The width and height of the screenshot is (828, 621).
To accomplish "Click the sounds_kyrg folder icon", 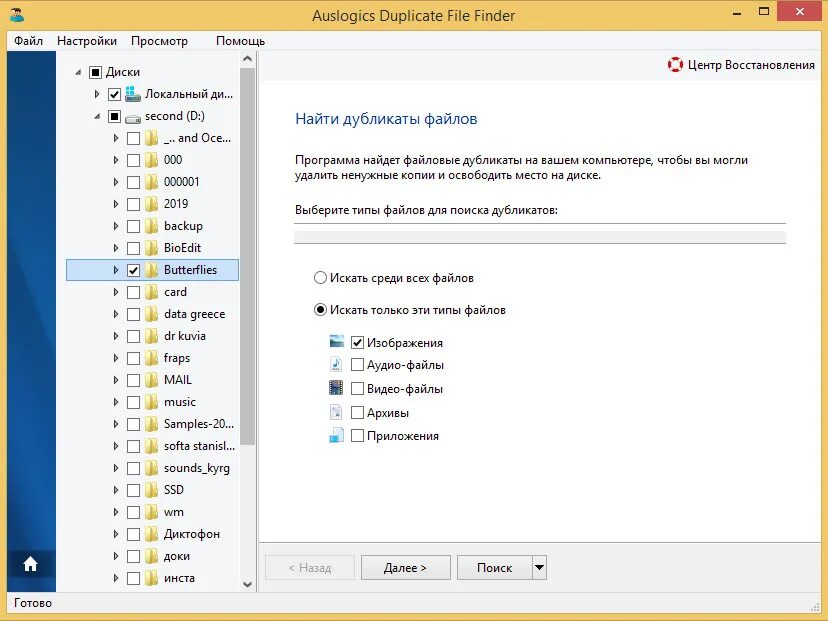I will point(152,468).
